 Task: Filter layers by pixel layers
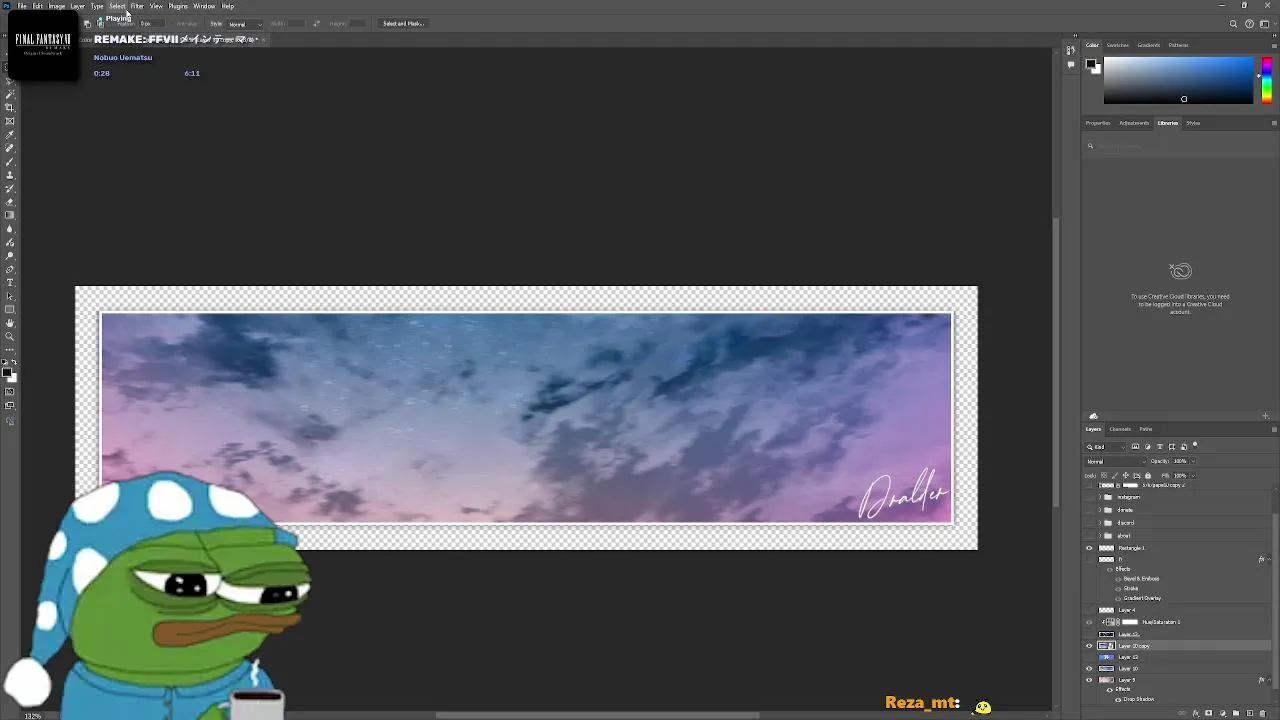coord(1135,447)
